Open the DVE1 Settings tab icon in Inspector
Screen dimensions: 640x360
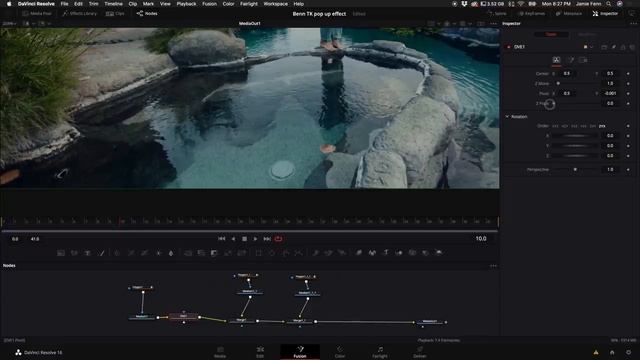pos(584,60)
